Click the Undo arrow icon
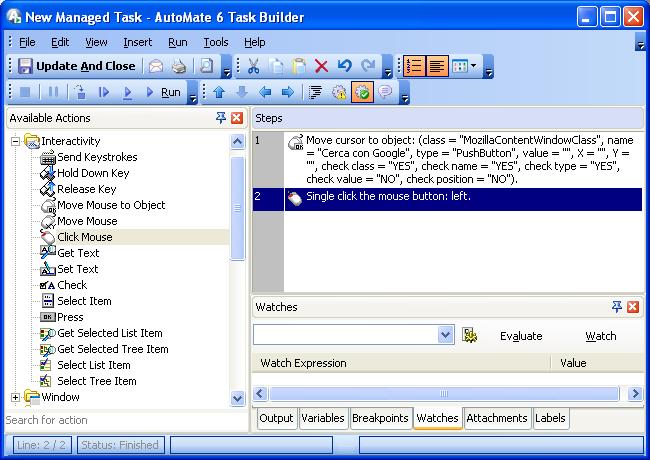This screenshot has width=650, height=460. [x=344, y=66]
